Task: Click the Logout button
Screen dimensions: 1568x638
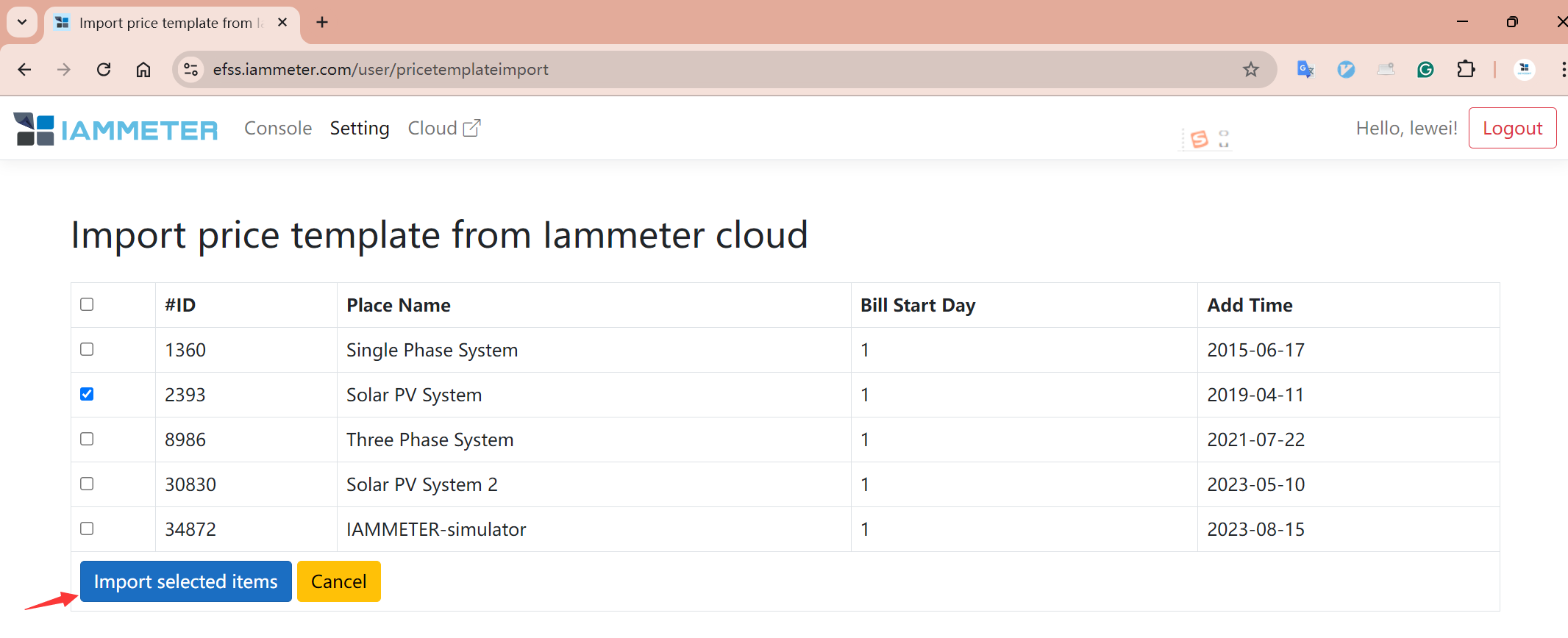Action: coord(1512,128)
